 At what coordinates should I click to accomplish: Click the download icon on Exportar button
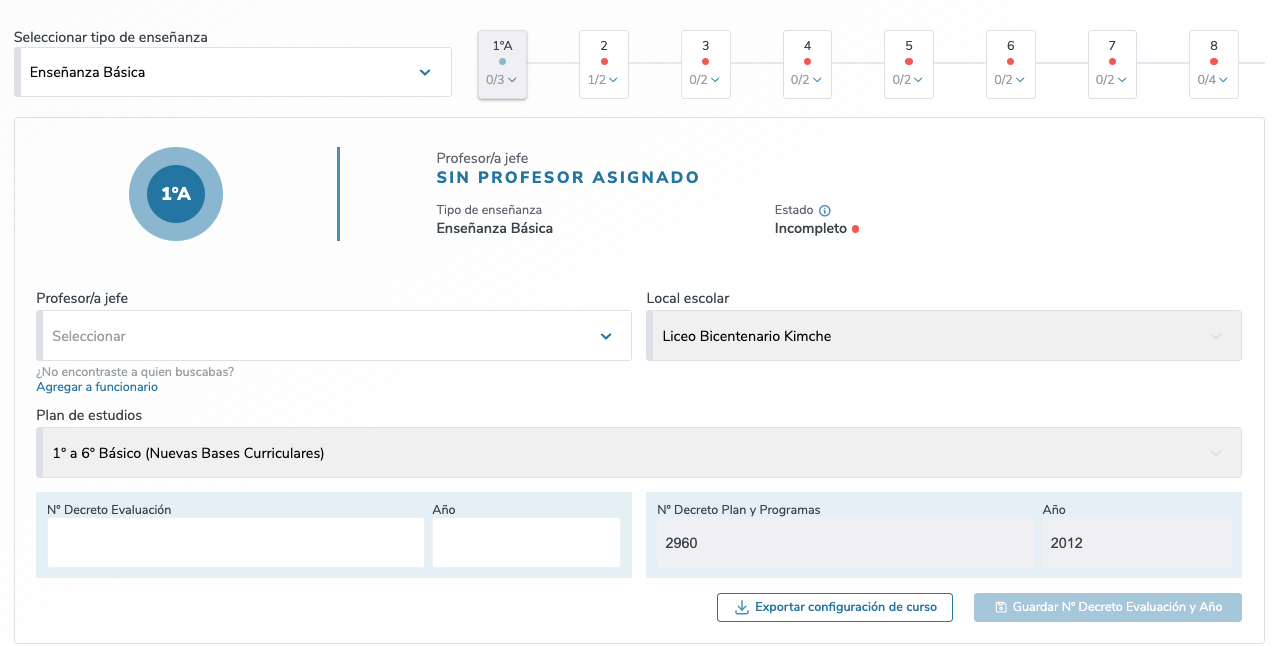(x=742, y=607)
